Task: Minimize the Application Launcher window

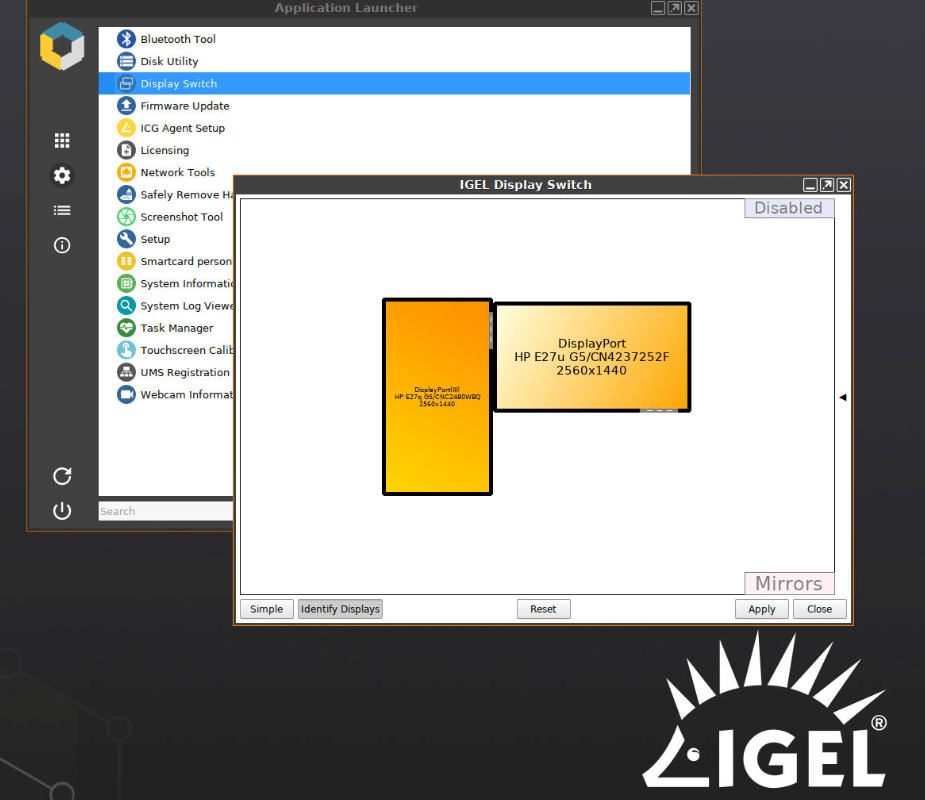Action: (658, 8)
